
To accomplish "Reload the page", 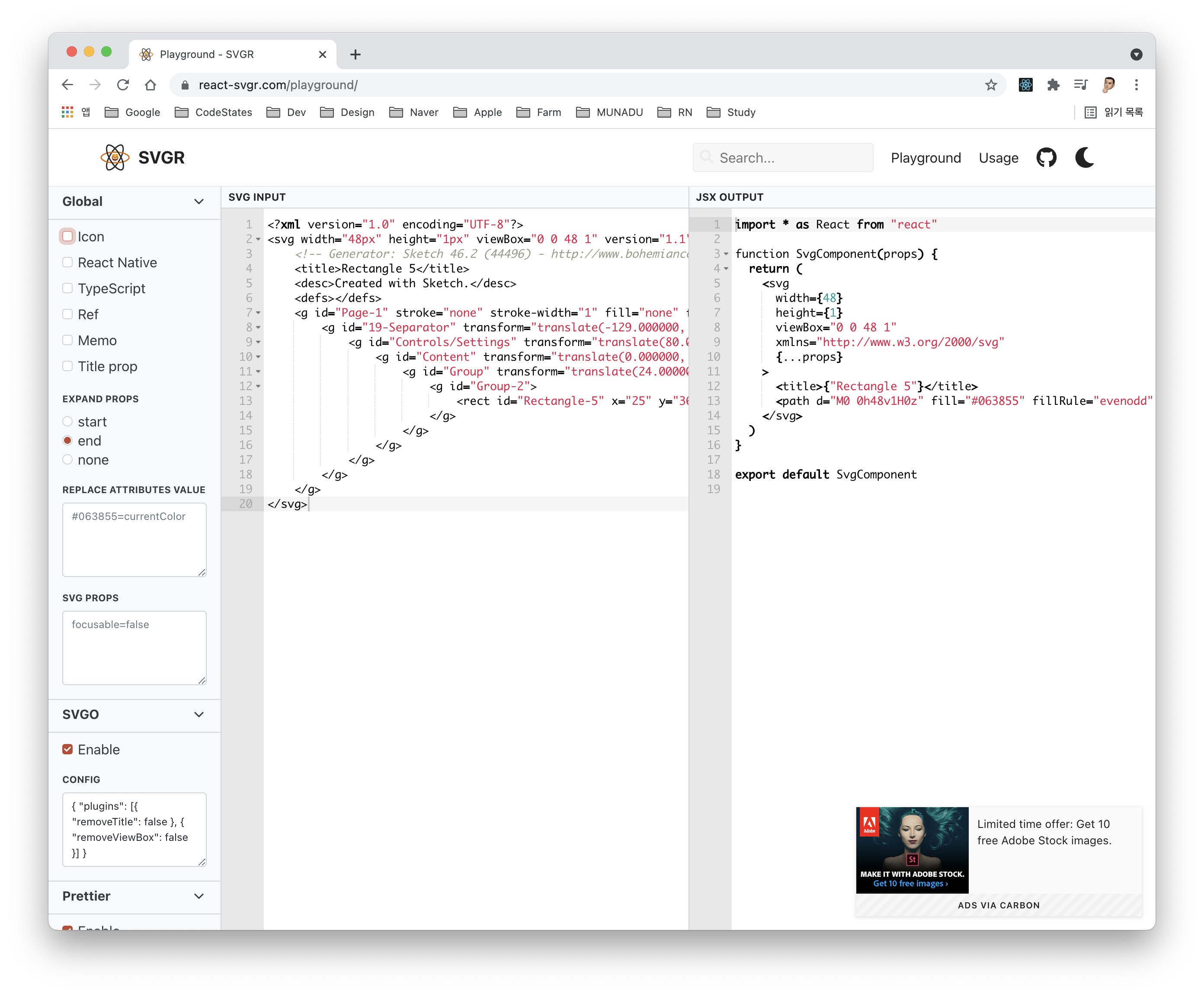I will 122,85.
